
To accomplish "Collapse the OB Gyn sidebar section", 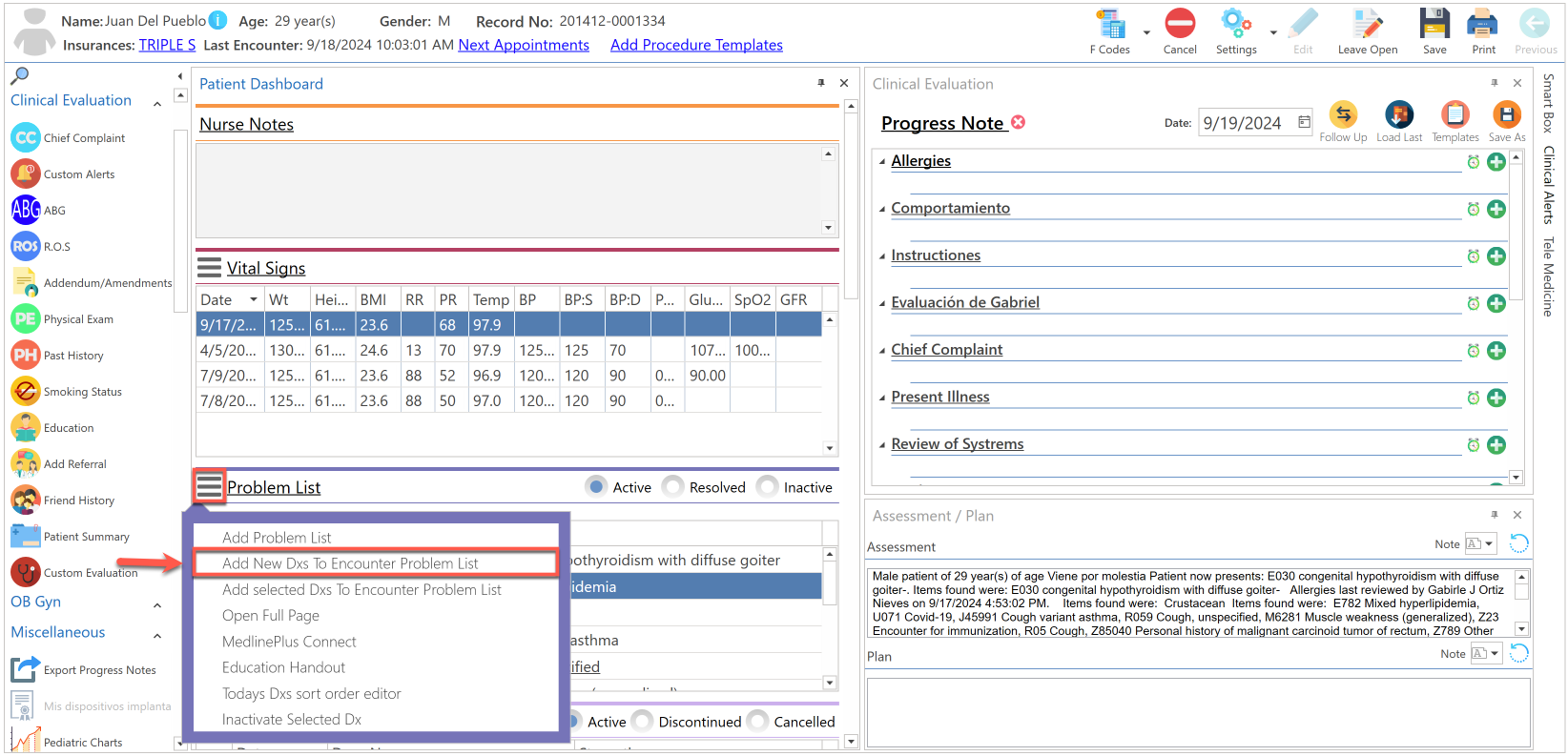I will [x=157, y=604].
